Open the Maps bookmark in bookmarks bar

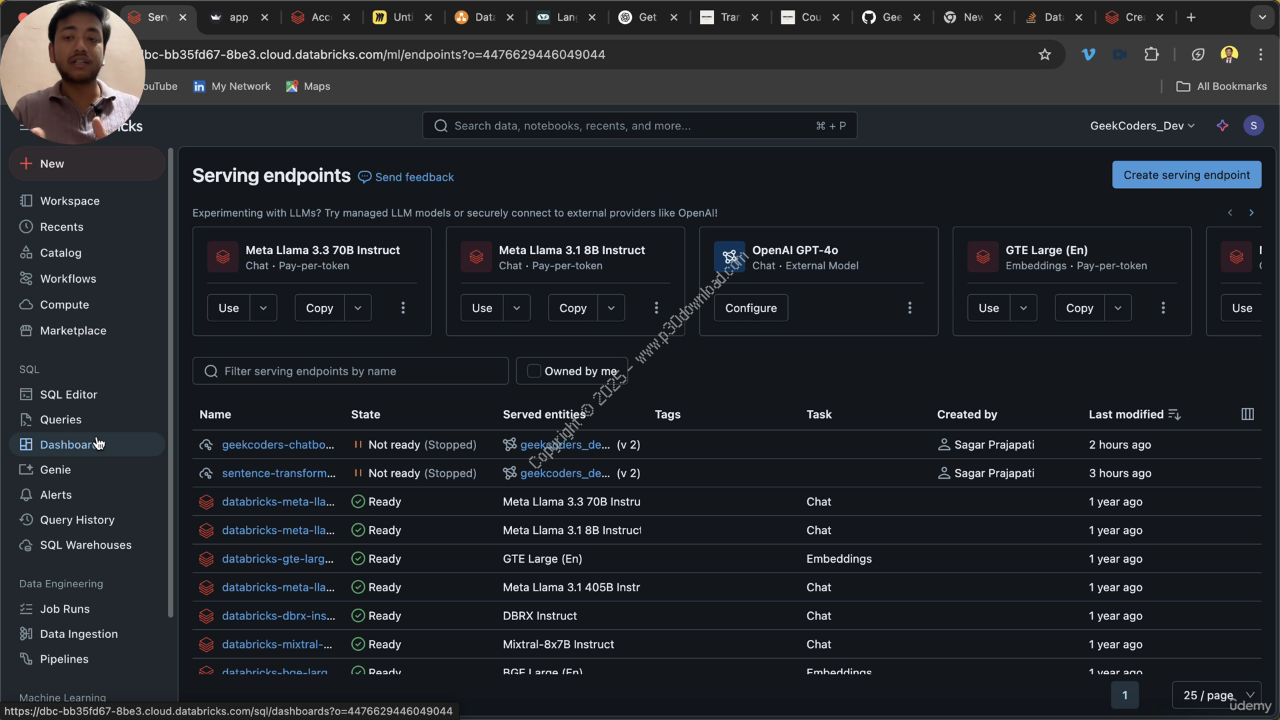pos(308,87)
